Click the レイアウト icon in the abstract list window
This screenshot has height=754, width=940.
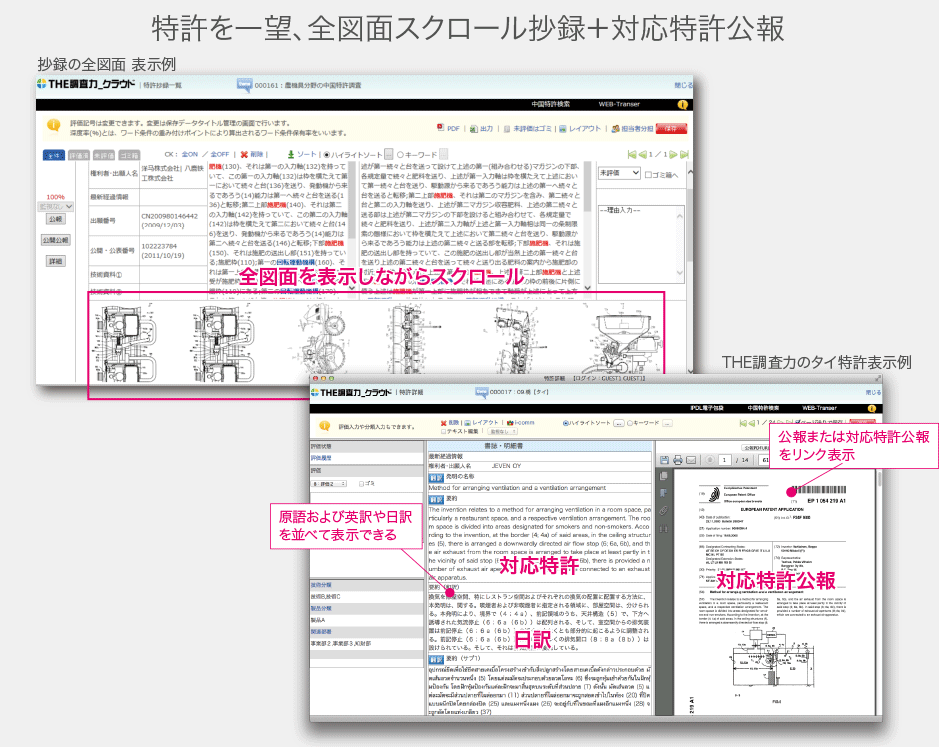[x=563, y=128]
